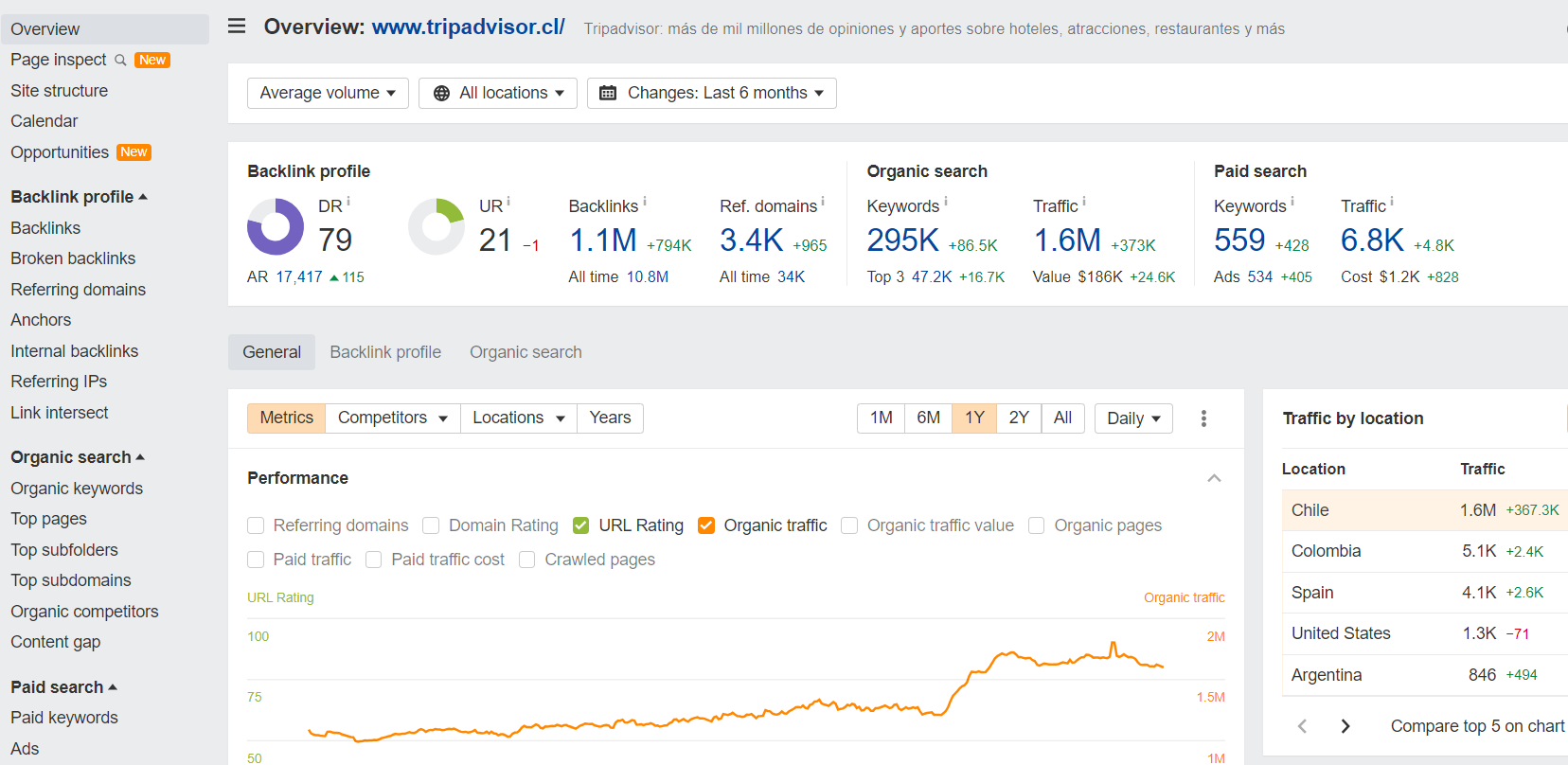Collapse the Organic search sidebar section
Screen dimensions: 1568x765
tap(78, 457)
